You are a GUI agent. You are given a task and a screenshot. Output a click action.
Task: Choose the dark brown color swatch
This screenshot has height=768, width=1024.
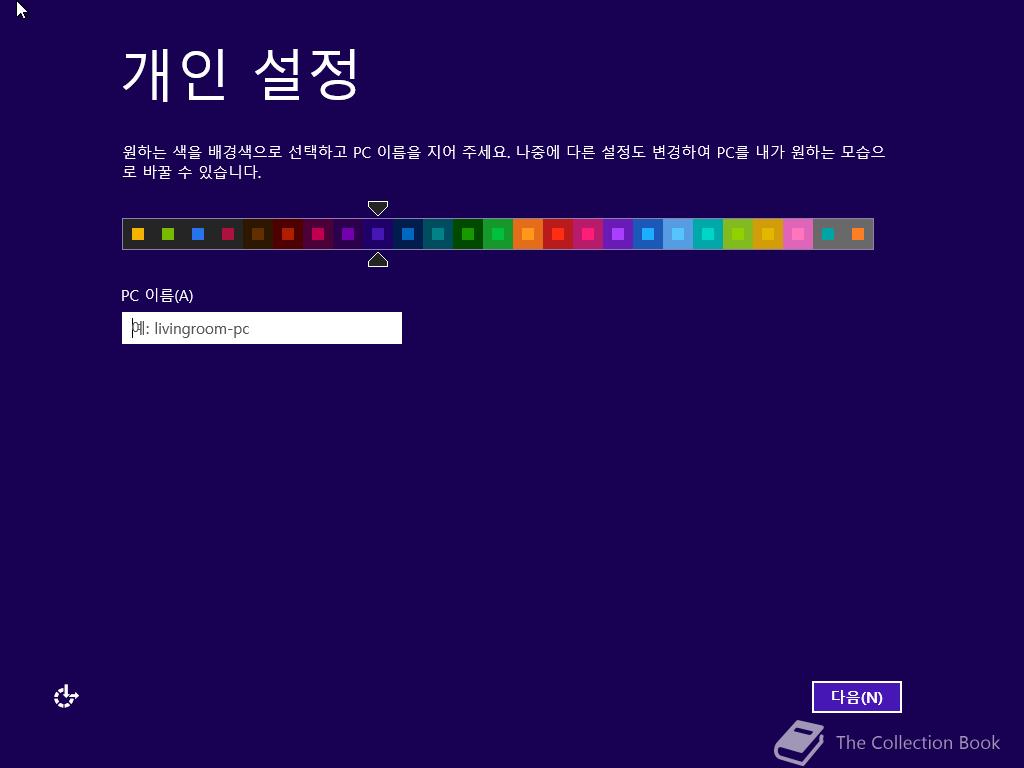tap(258, 234)
